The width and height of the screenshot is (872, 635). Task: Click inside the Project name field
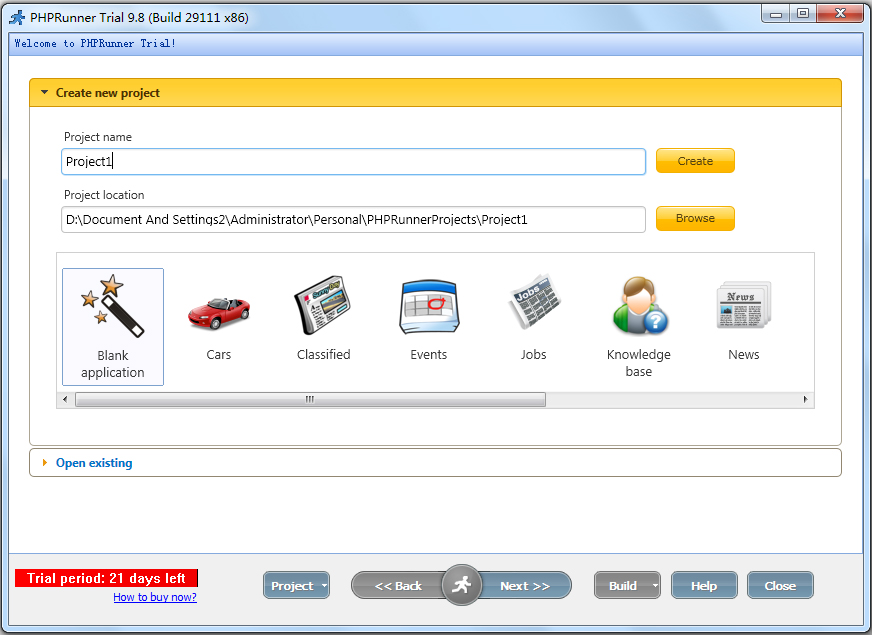[352, 161]
